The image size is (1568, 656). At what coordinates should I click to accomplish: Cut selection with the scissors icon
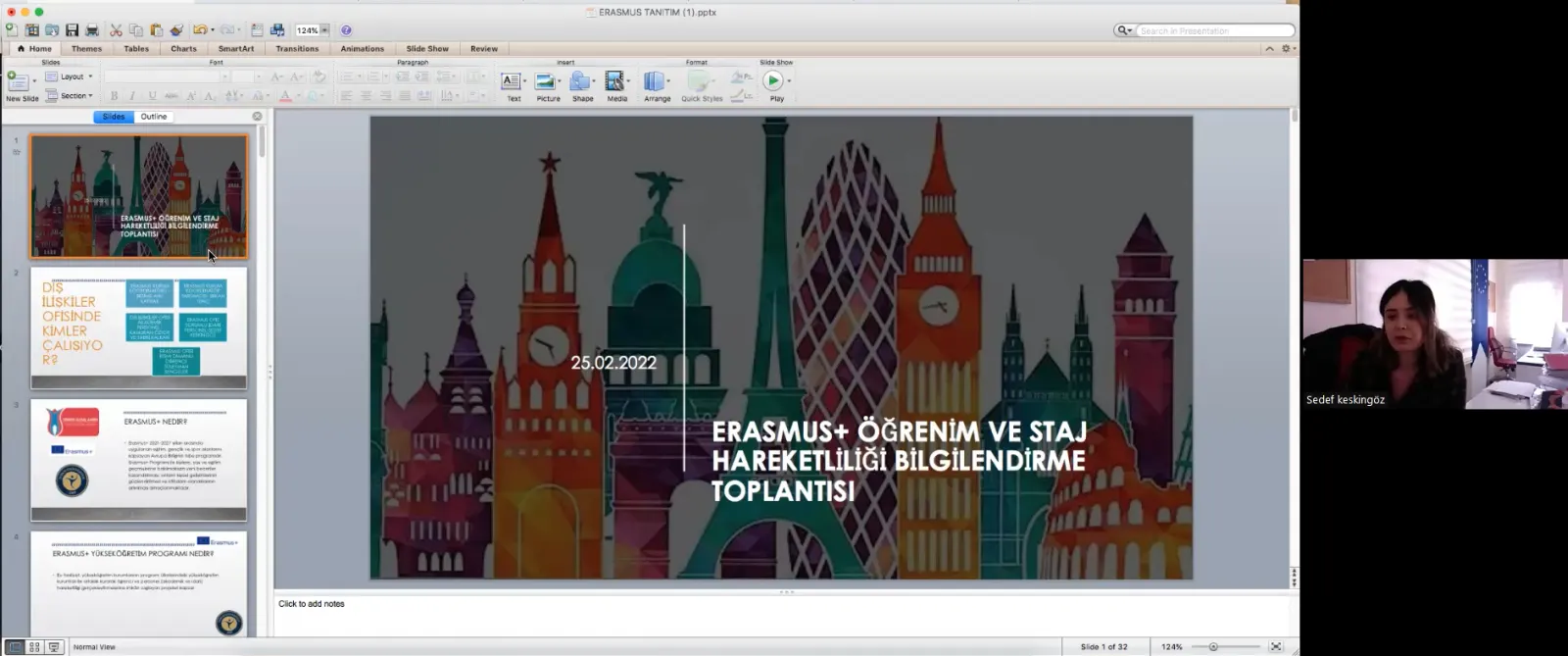[x=116, y=30]
